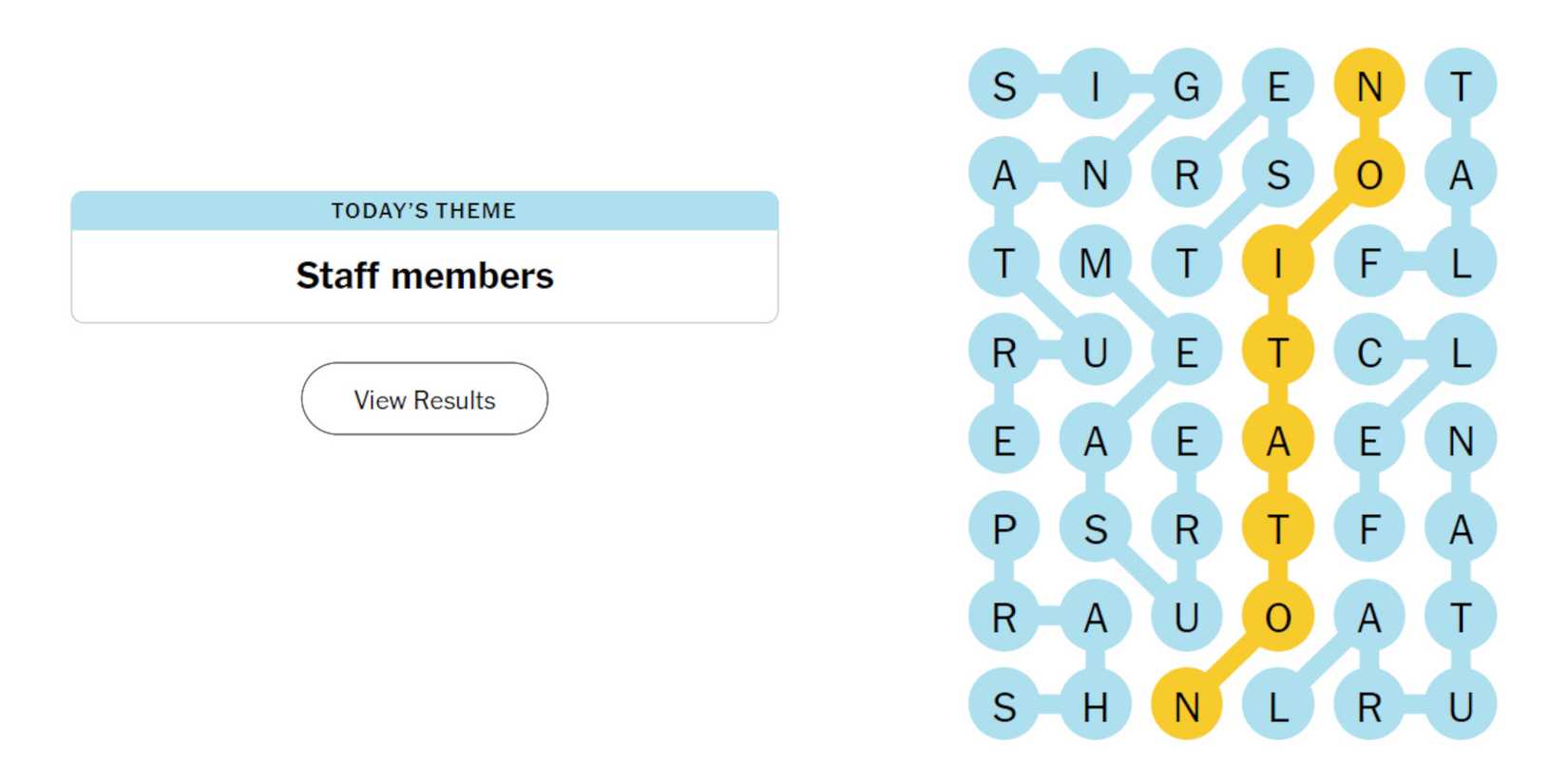The width and height of the screenshot is (1568, 784).
Task: Click the letter L in the bottom row
Action: pos(1278,704)
